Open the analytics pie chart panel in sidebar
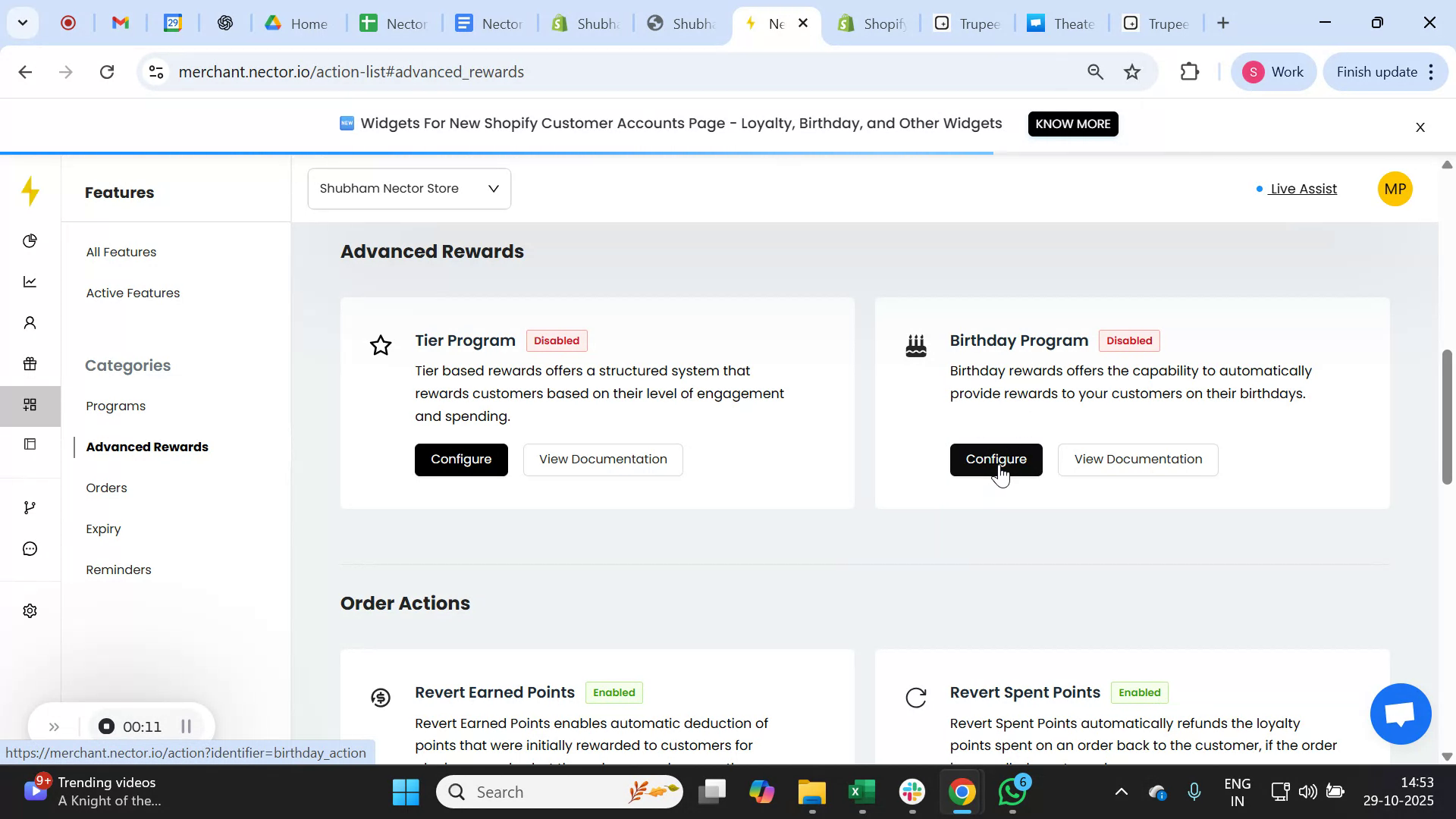 coord(30,240)
